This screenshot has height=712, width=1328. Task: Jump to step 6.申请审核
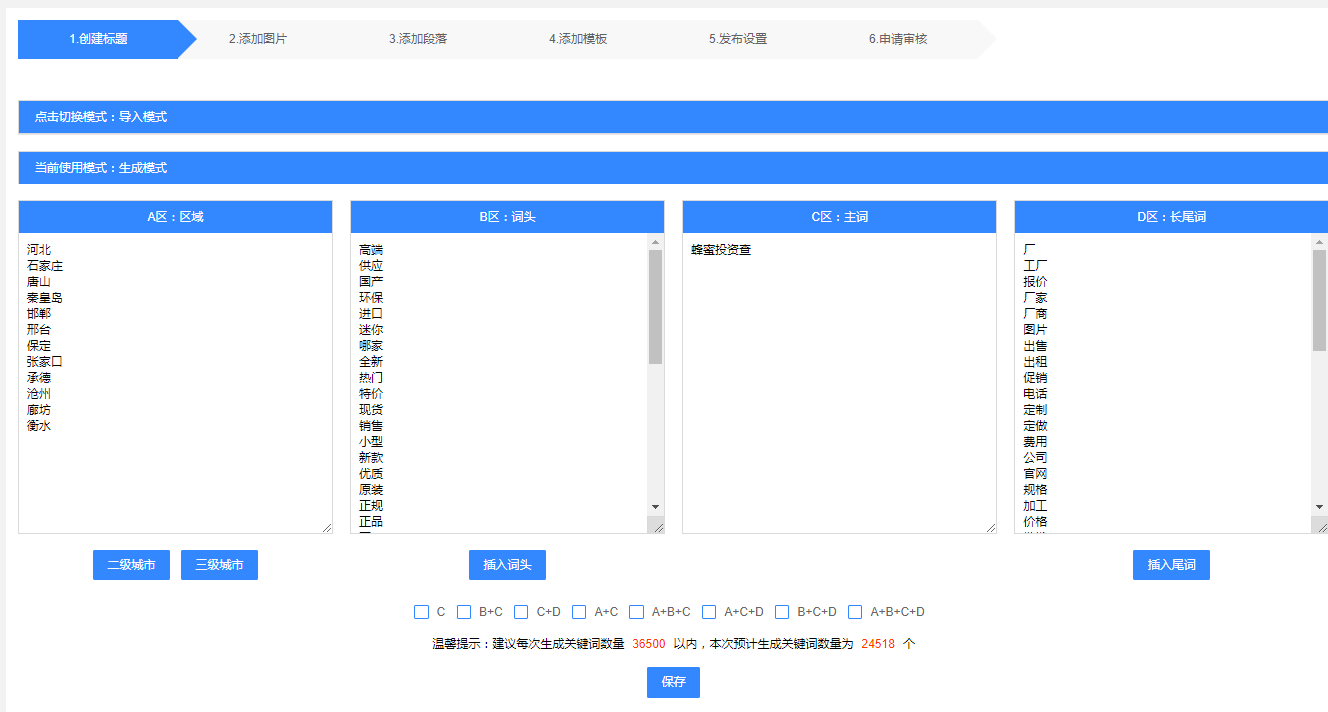[x=898, y=39]
